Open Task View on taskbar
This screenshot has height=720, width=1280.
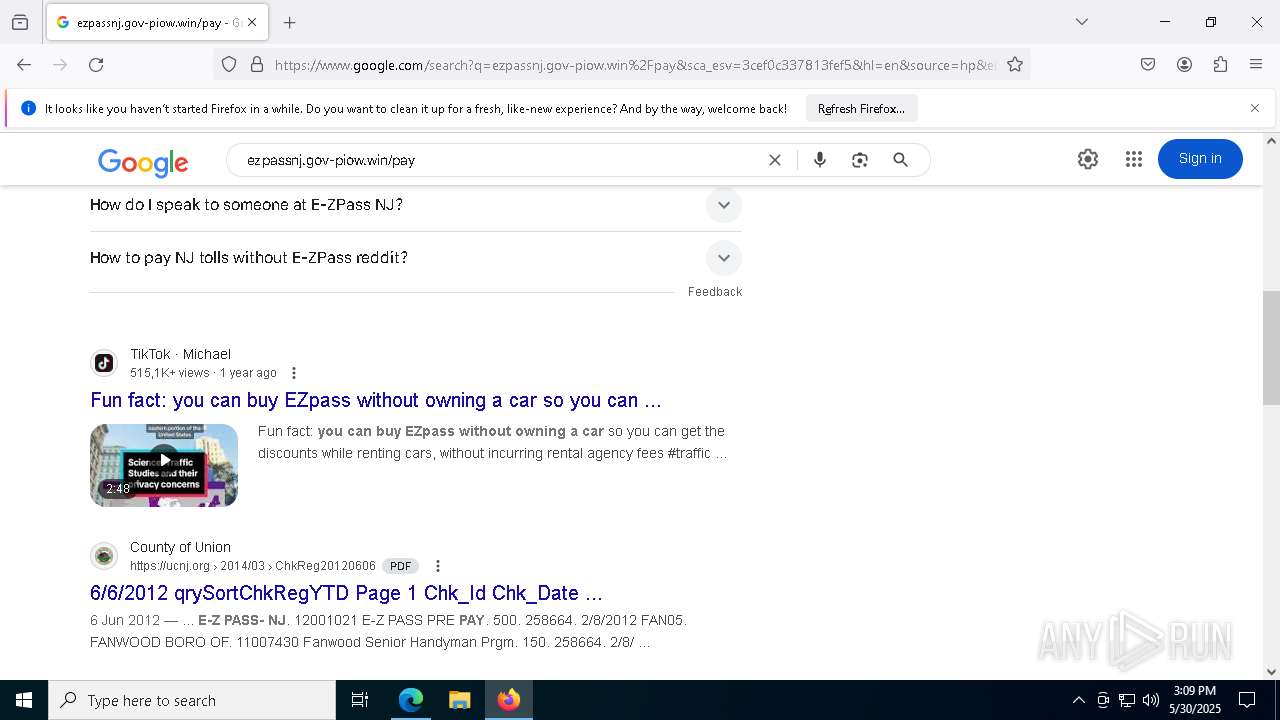pyautogui.click(x=360, y=700)
